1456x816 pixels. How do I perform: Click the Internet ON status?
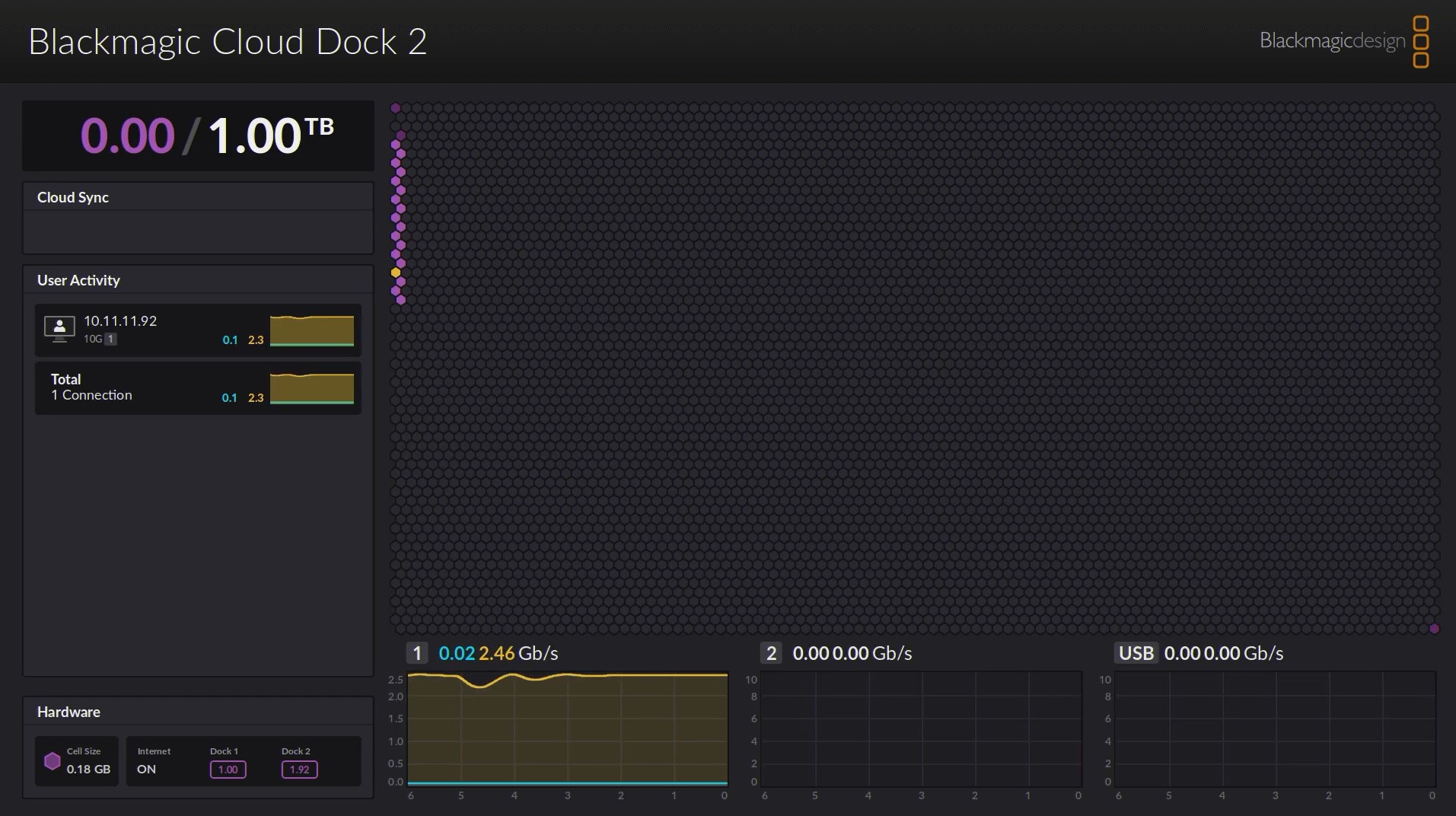[x=146, y=769]
